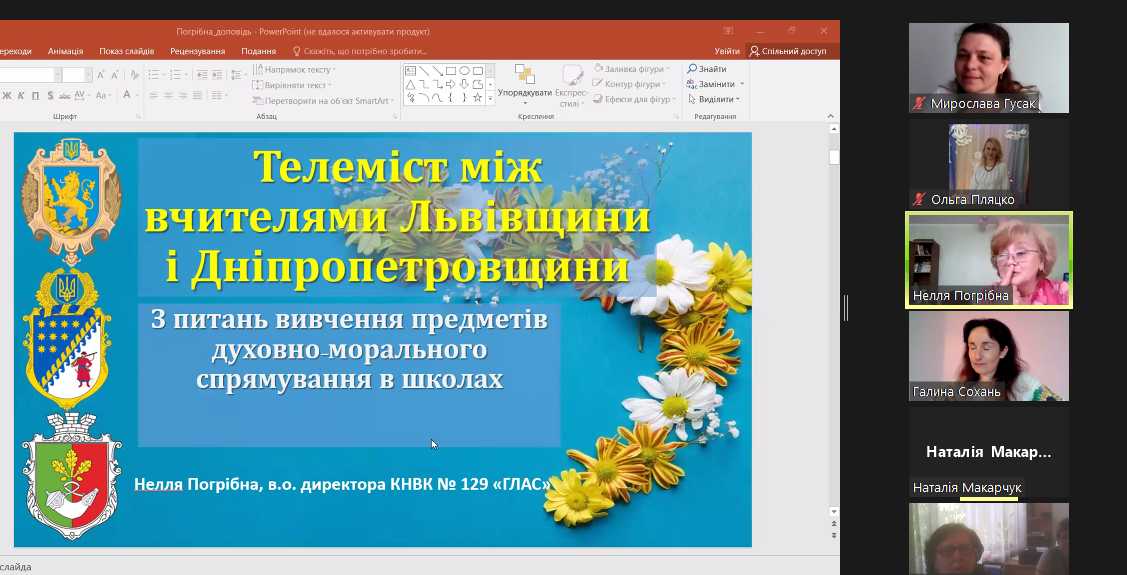Open Абзац paragraph dialog launcher
1127x575 pixels.
click(394, 116)
